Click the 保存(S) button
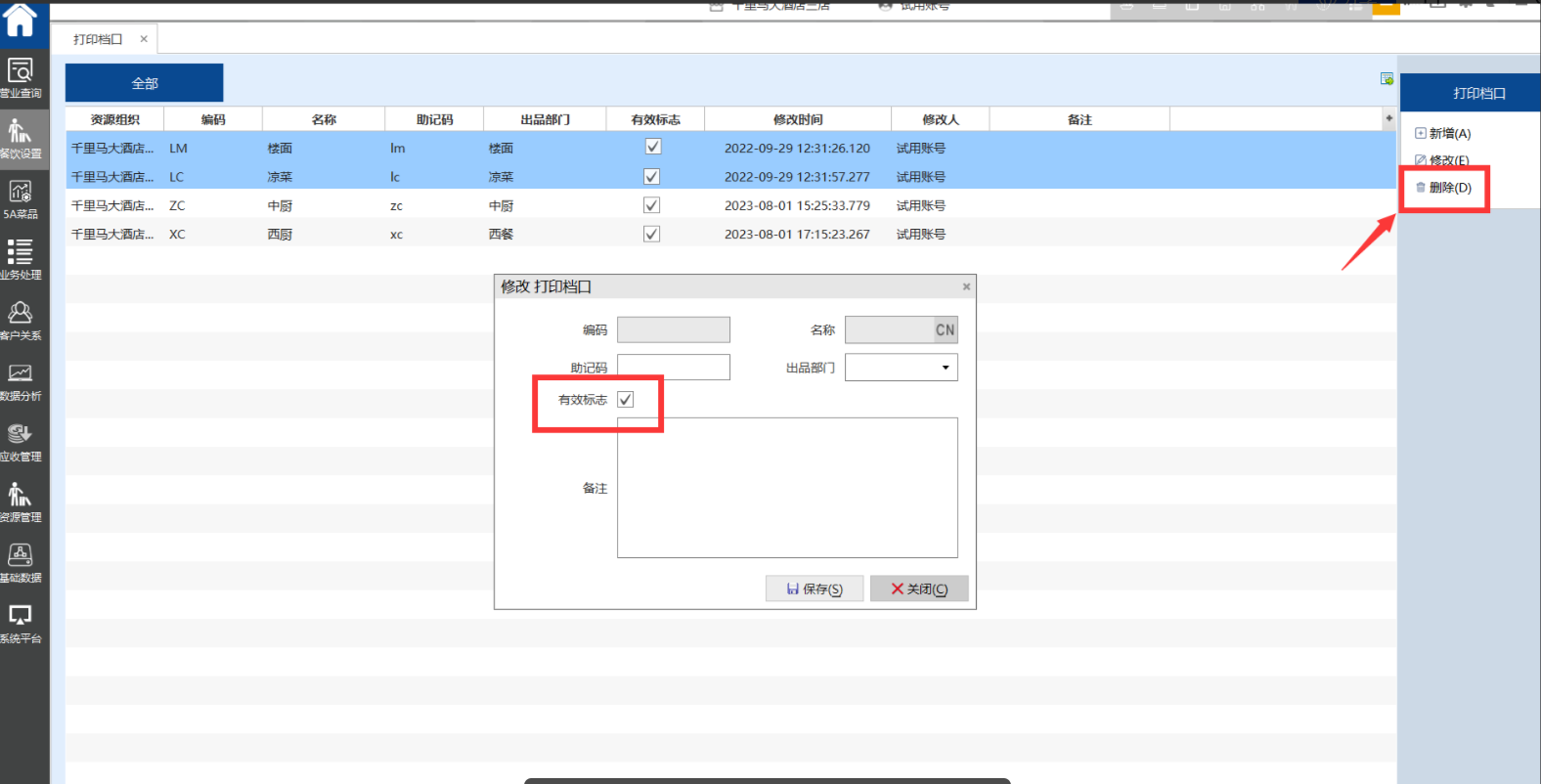The height and width of the screenshot is (784, 1541). [815, 588]
